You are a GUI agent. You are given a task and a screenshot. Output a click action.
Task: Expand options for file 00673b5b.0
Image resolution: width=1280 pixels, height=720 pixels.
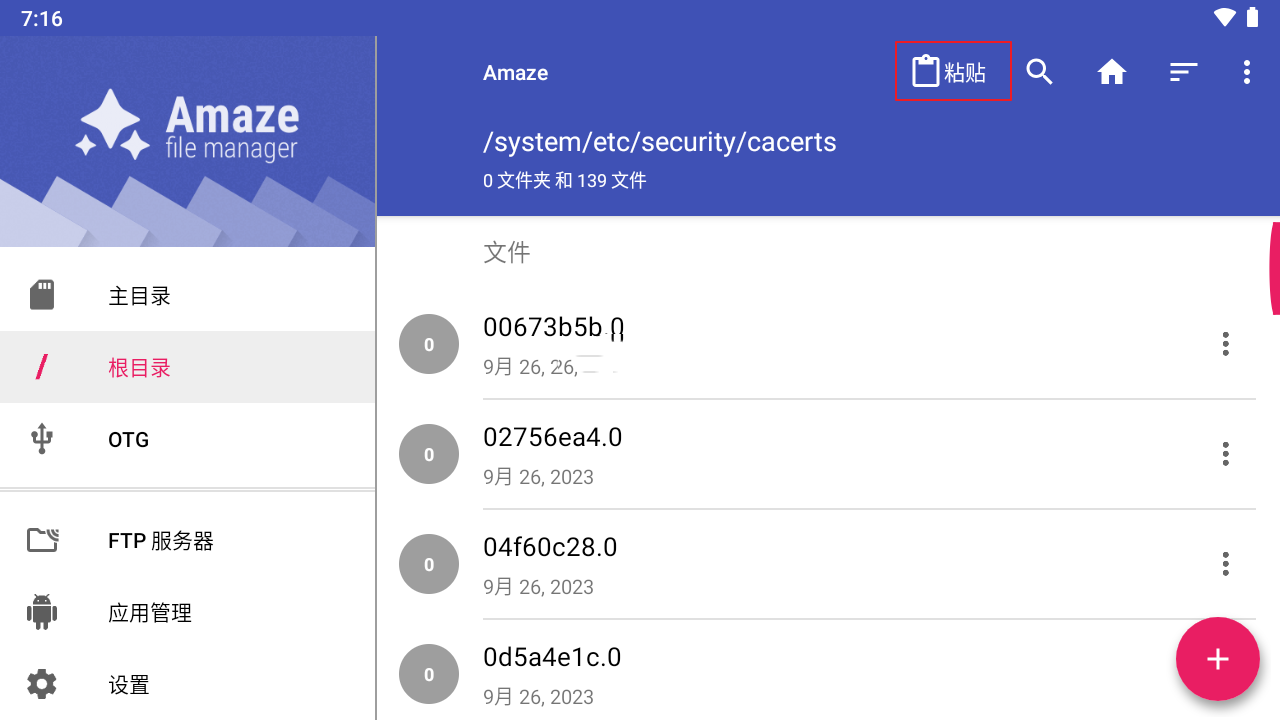click(1225, 344)
